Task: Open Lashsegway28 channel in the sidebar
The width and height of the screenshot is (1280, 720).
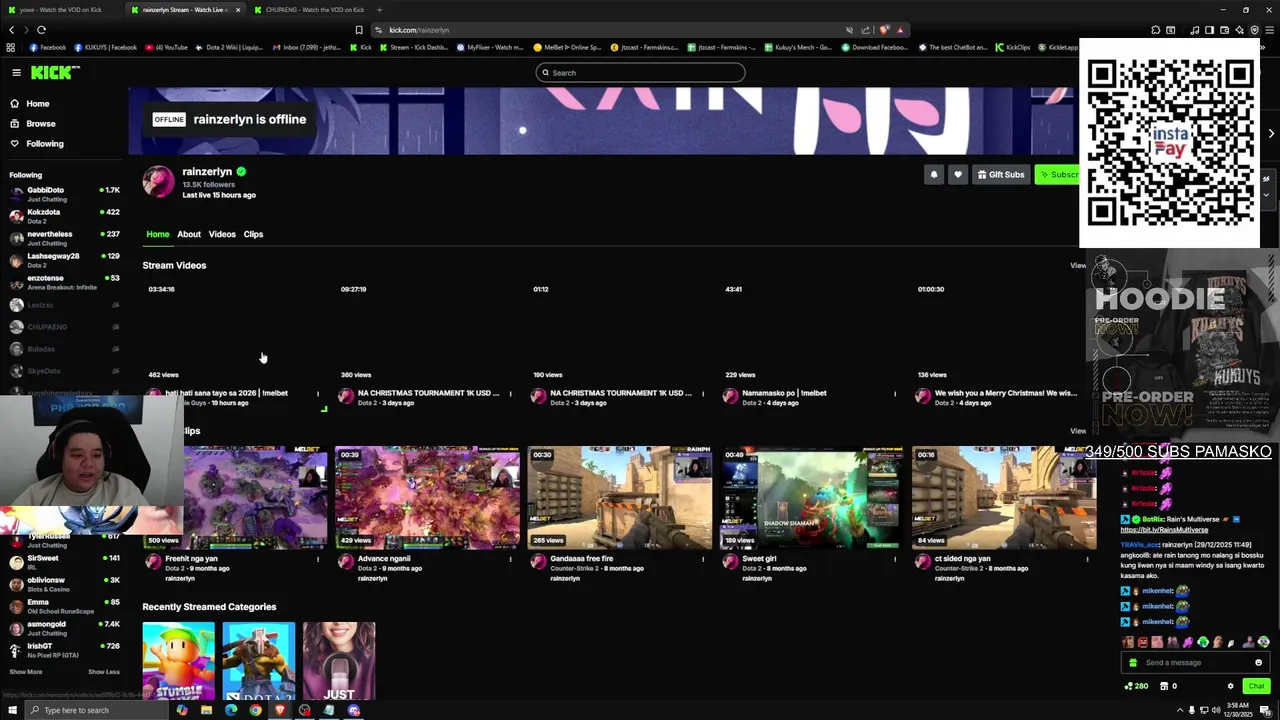Action: tap(64, 260)
